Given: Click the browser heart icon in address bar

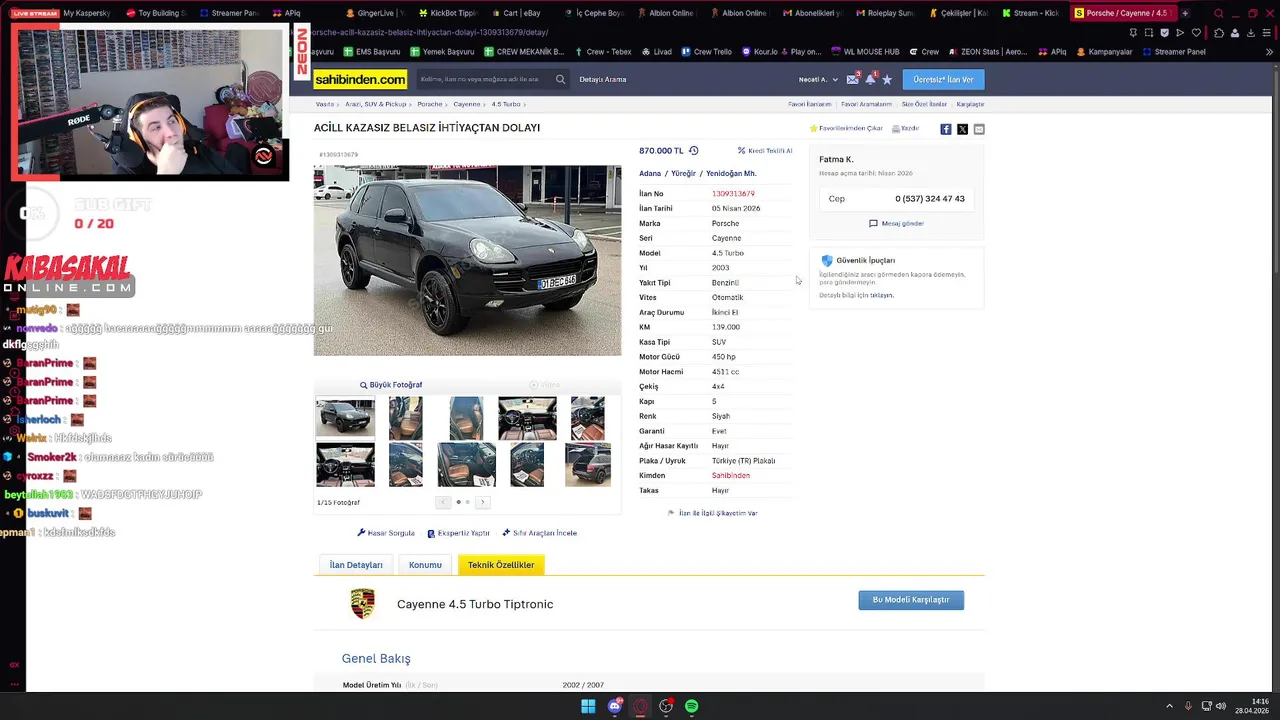Looking at the screenshot, I should pyautogui.click(x=1197, y=32).
